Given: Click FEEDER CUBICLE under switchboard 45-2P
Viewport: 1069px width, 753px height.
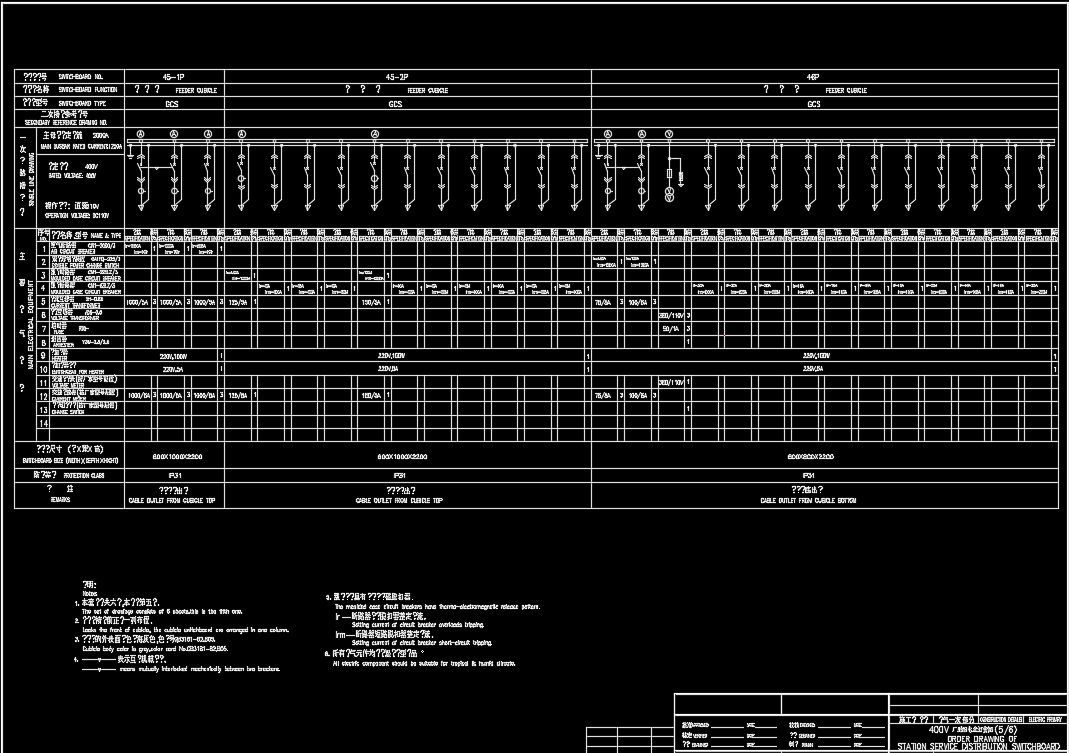Looking at the screenshot, I should pos(427,91).
